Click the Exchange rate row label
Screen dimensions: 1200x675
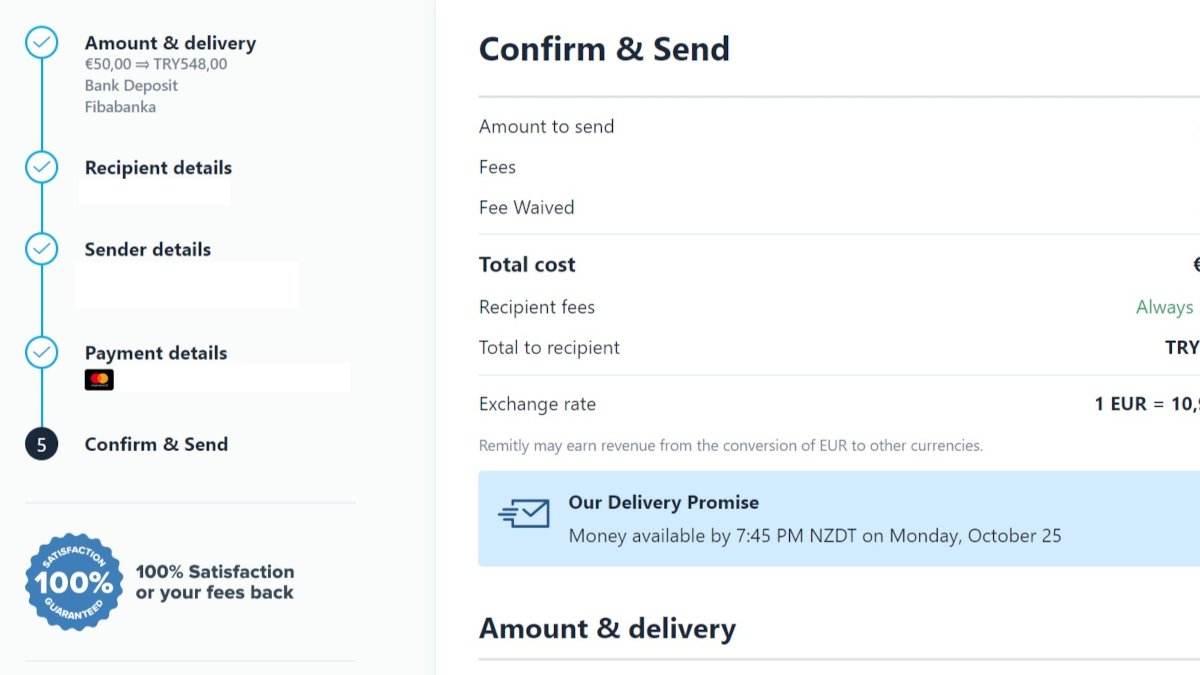(537, 405)
